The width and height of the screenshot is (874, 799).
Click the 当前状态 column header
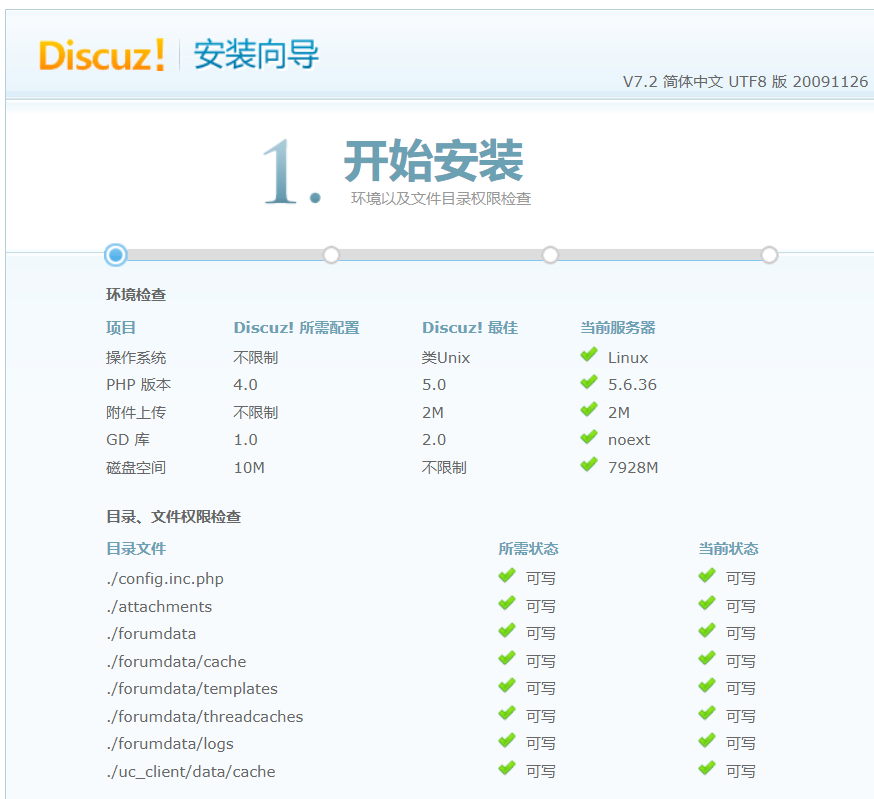click(x=729, y=549)
